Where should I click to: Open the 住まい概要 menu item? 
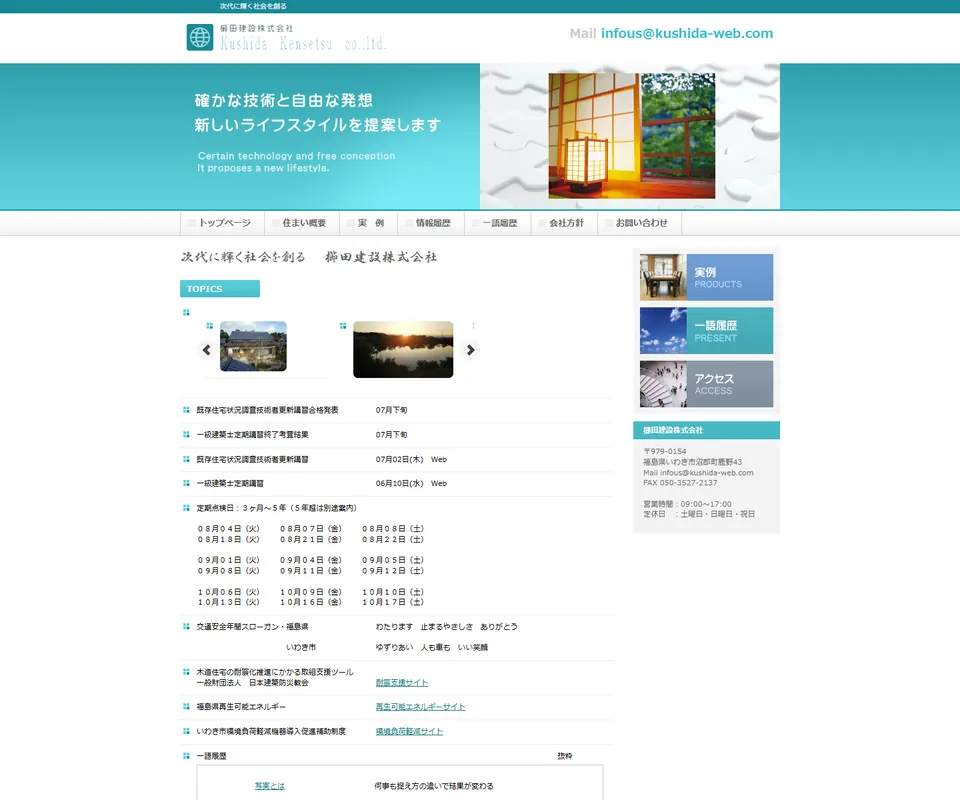(x=302, y=223)
